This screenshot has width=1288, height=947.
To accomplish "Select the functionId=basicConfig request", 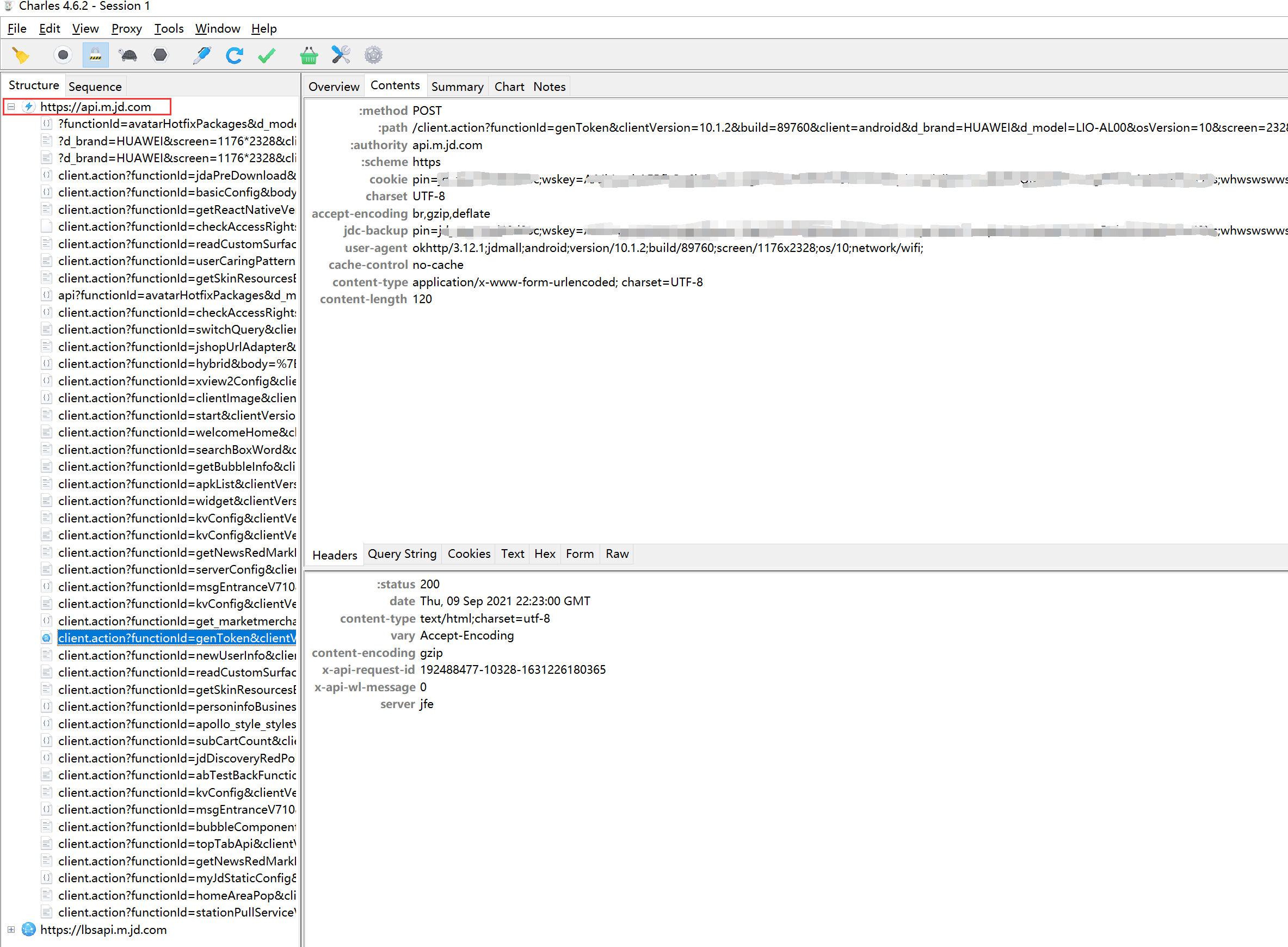I will (x=176, y=193).
